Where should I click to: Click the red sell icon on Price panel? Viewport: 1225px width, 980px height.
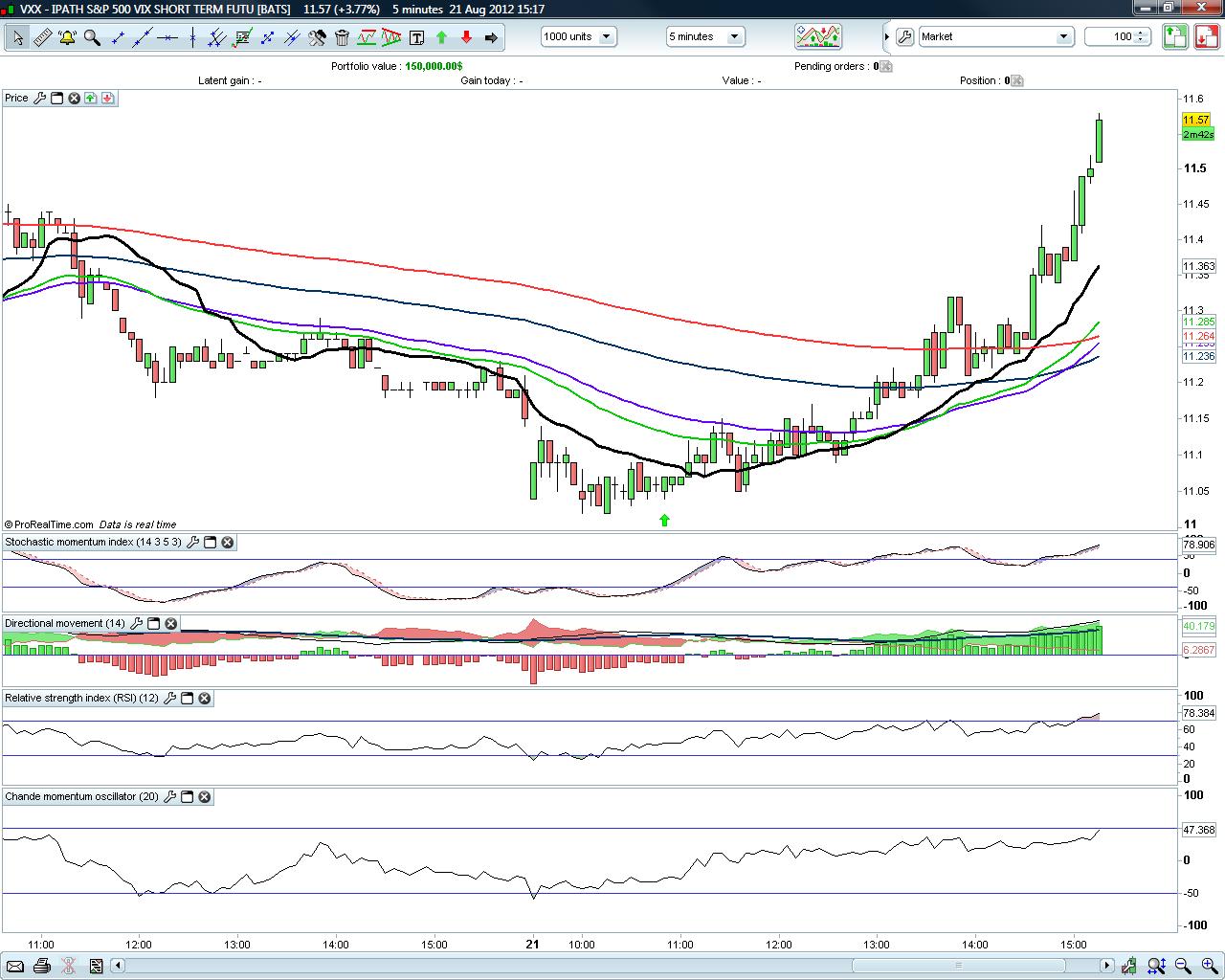[x=107, y=98]
